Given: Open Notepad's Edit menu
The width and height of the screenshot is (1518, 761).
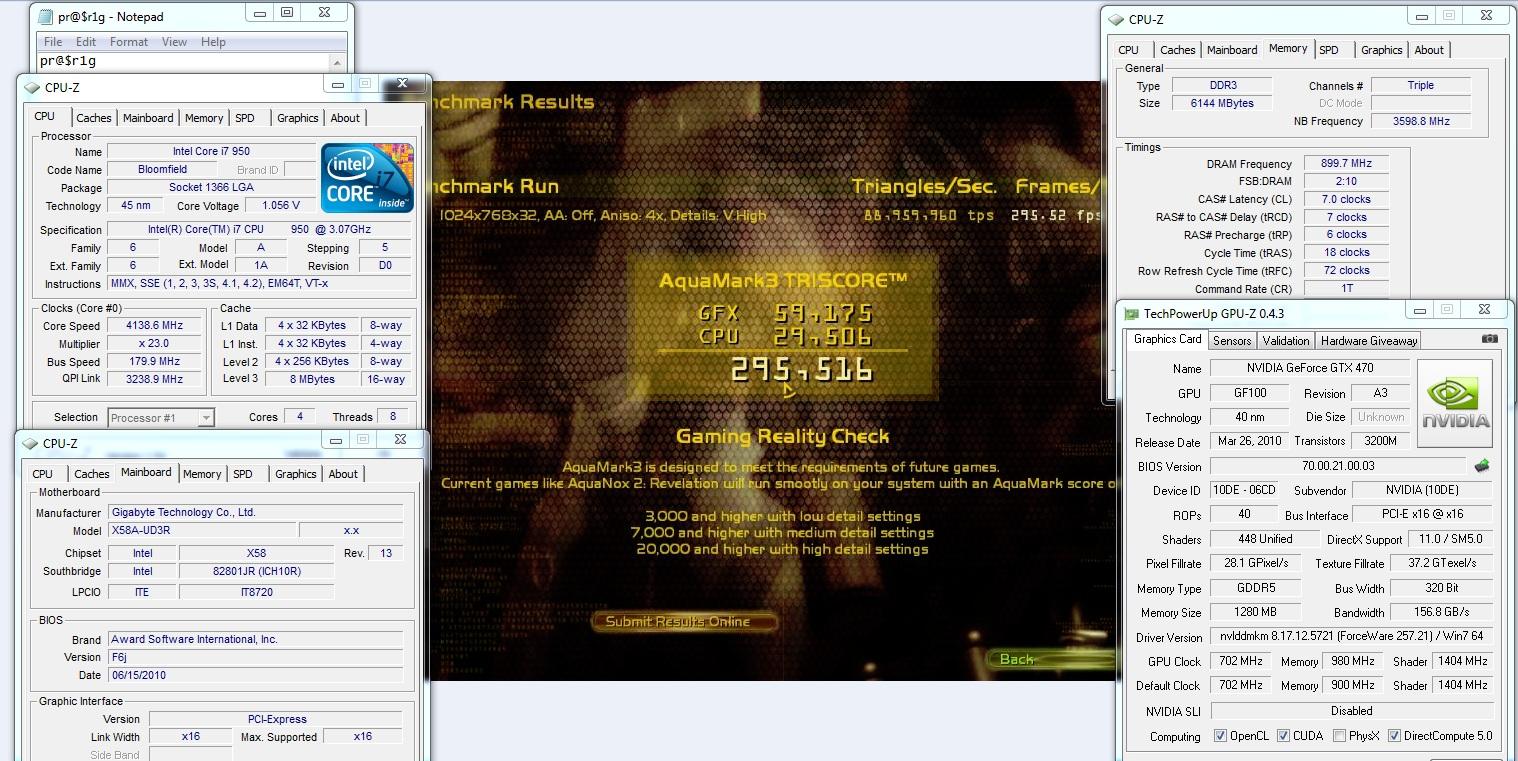Looking at the screenshot, I should tap(86, 42).
